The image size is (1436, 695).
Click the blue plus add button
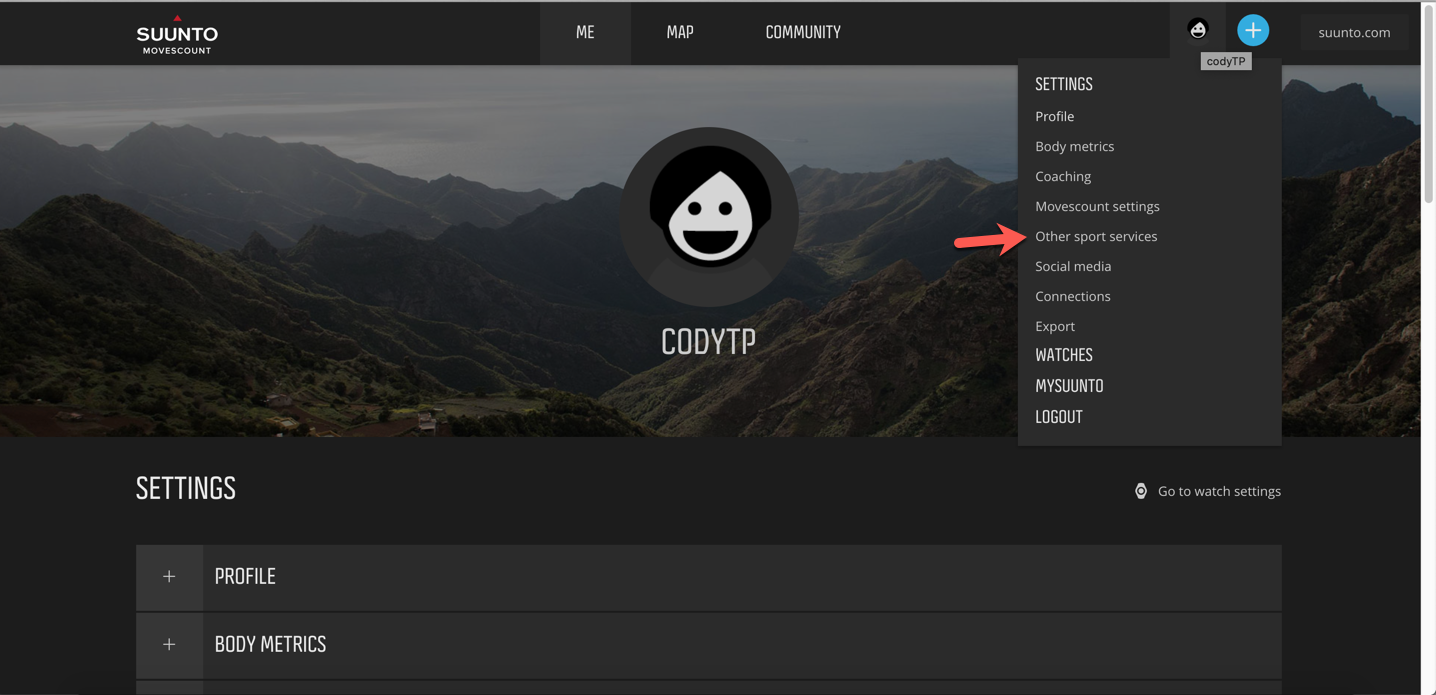pos(1252,30)
